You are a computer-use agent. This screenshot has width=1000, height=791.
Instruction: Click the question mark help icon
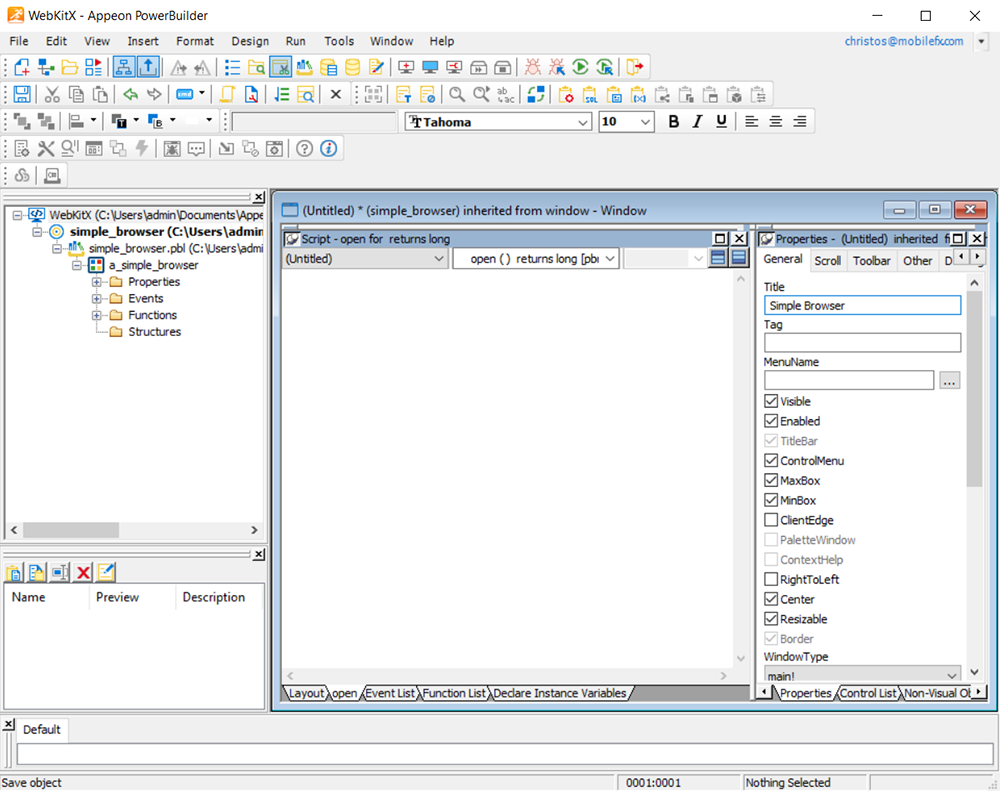tap(304, 149)
